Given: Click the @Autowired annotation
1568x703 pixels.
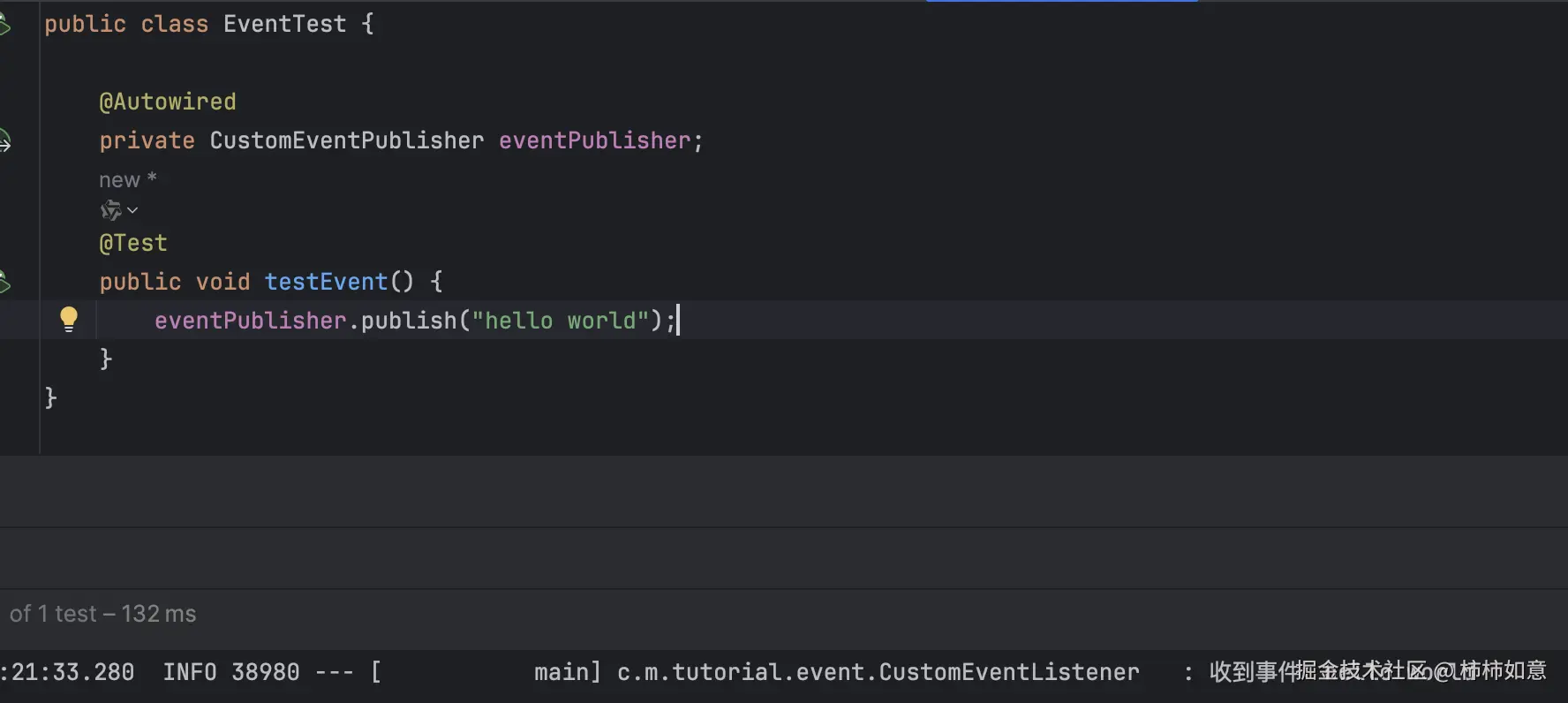Looking at the screenshot, I should [x=168, y=102].
